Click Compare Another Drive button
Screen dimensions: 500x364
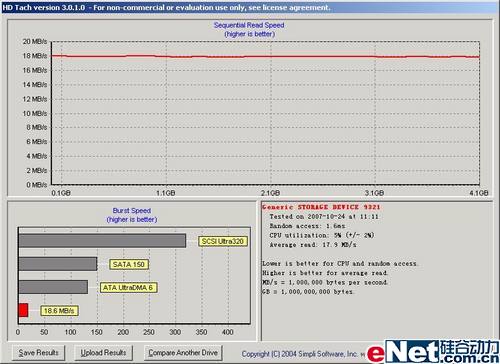coord(183,352)
